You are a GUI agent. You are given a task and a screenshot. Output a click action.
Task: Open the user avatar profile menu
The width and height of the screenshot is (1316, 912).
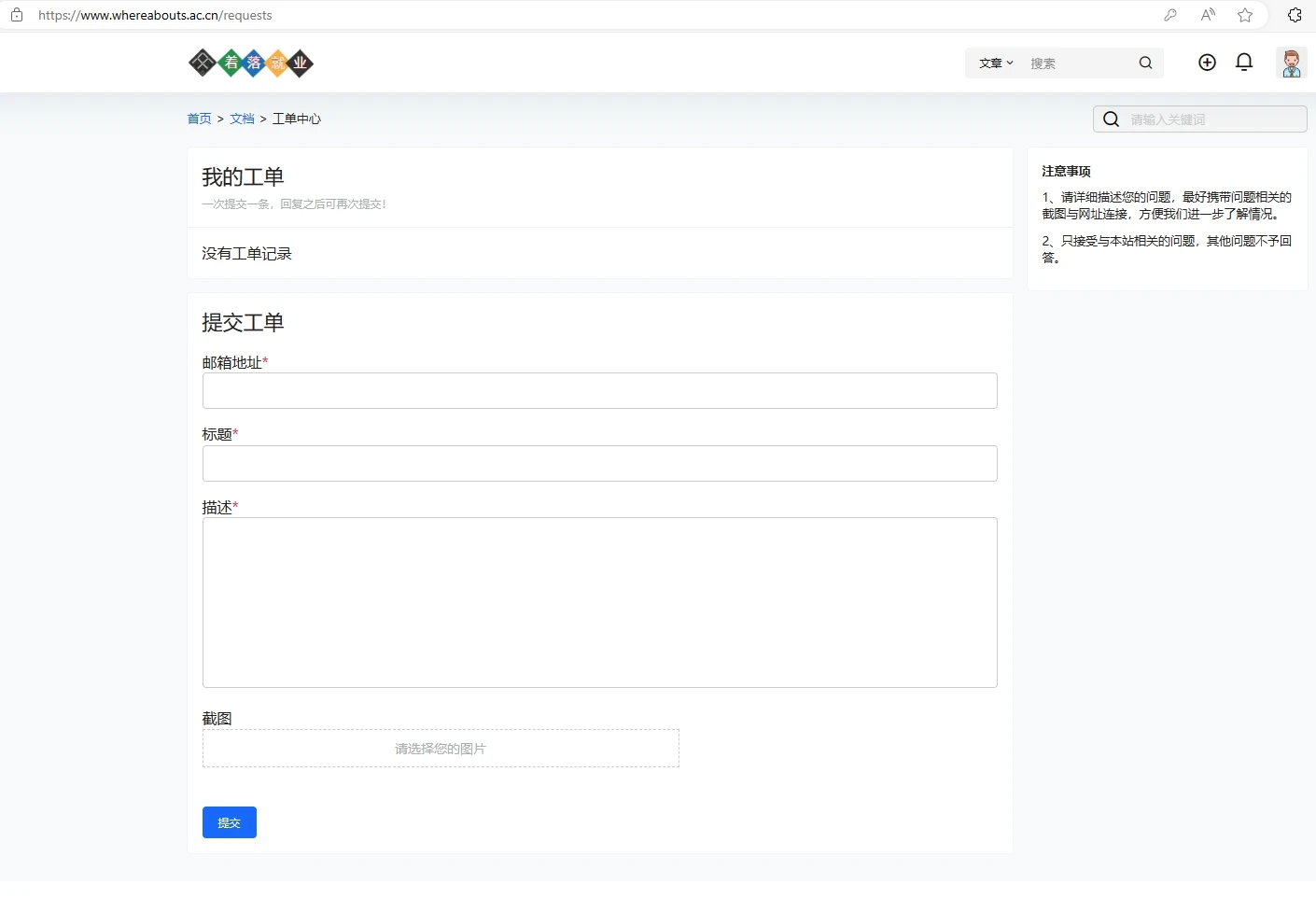(1291, 63)
